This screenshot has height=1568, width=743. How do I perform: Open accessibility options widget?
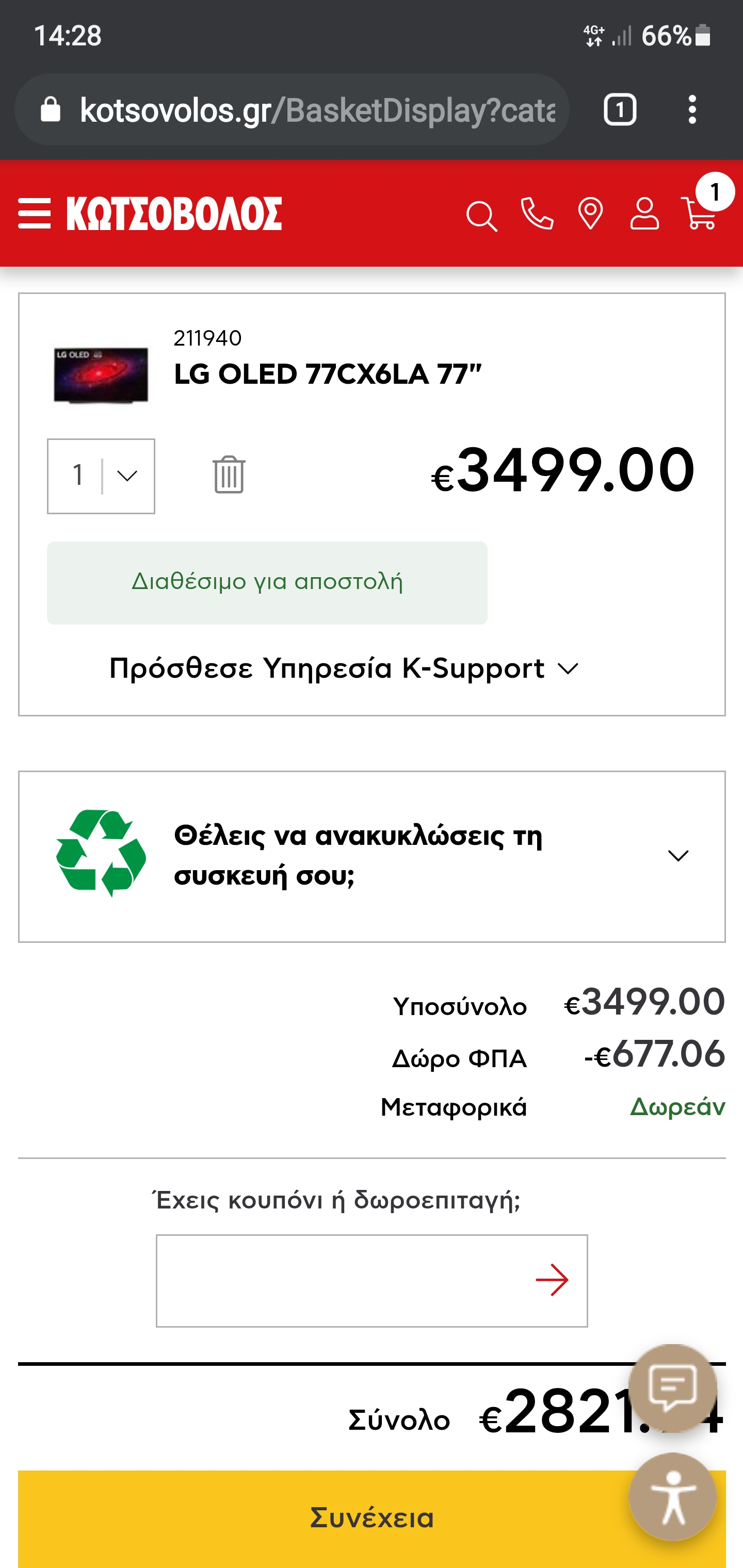pyautogui.click(x=672, y=1496)
